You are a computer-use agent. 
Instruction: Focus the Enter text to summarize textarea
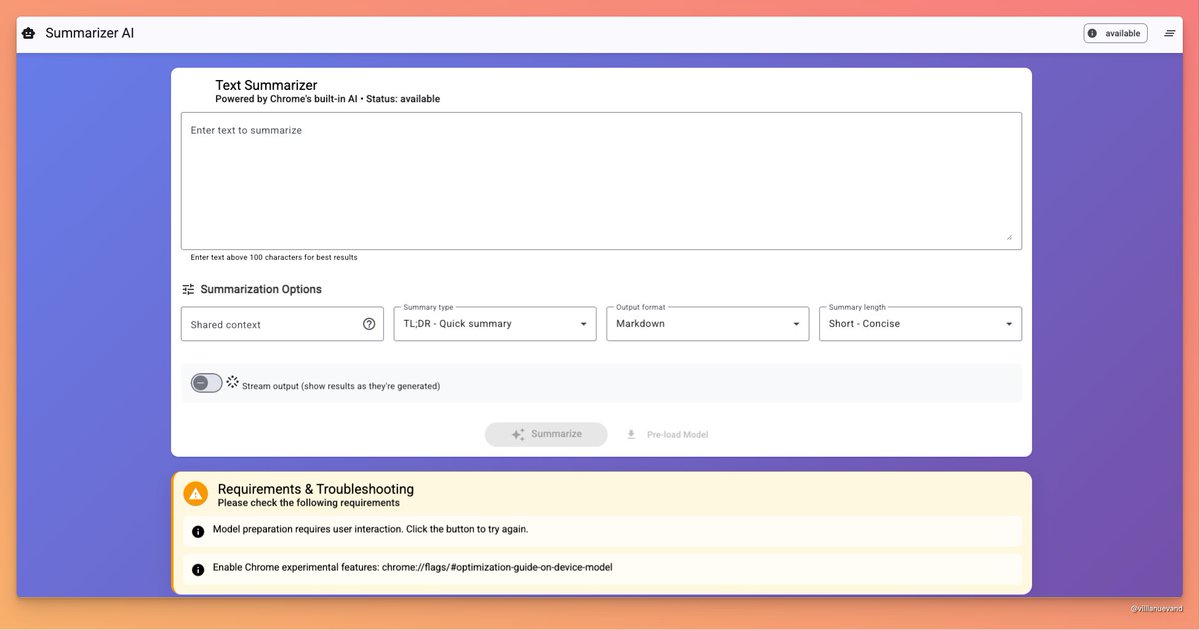coord(601,181)
